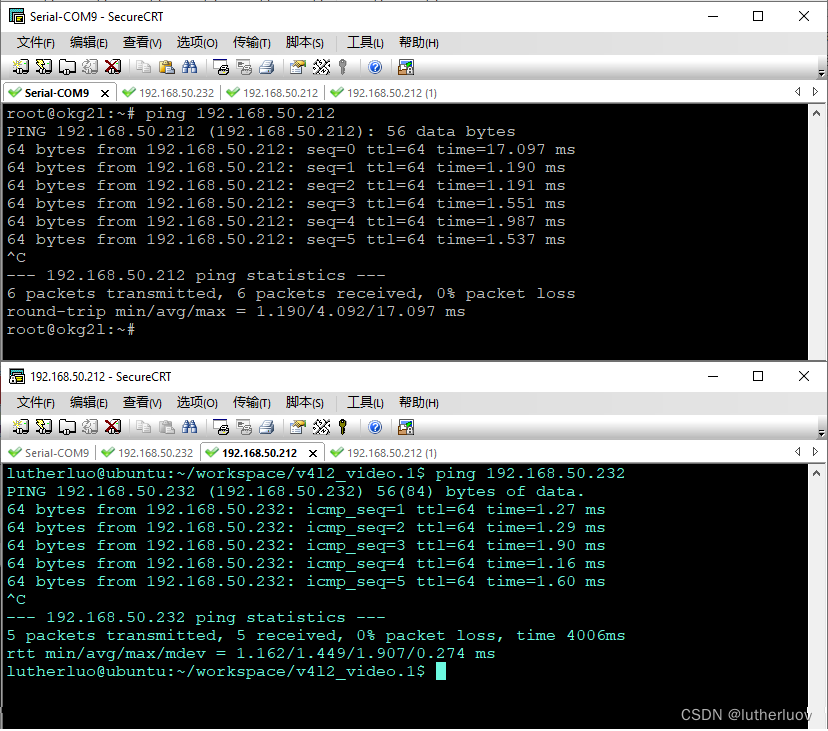The image size is (828, 731).
Task: Click scrollbar up arrow in 192.168.50.212 terminal
Action: tap(816, 473)
